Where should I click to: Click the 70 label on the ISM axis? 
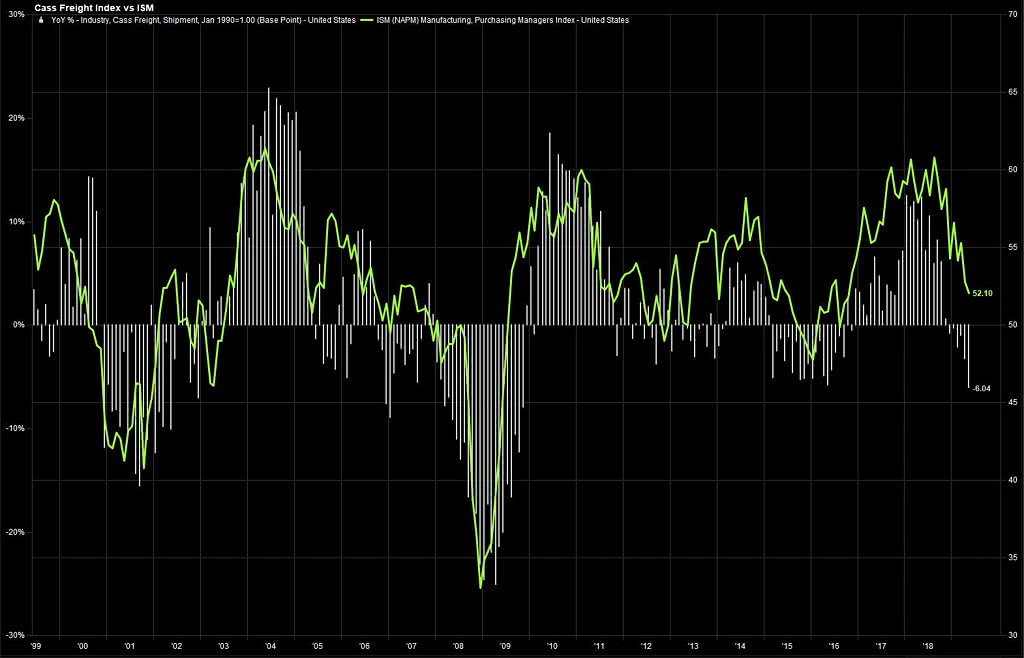click(x=1012, y=14)
